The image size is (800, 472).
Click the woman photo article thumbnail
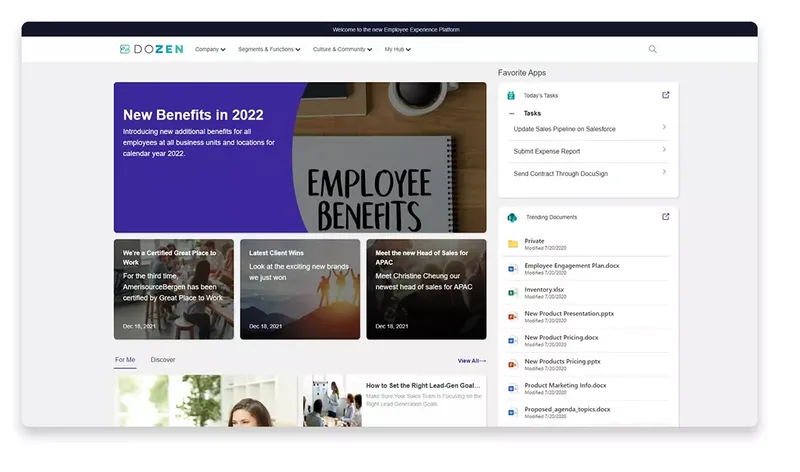[x=205, y=401]
